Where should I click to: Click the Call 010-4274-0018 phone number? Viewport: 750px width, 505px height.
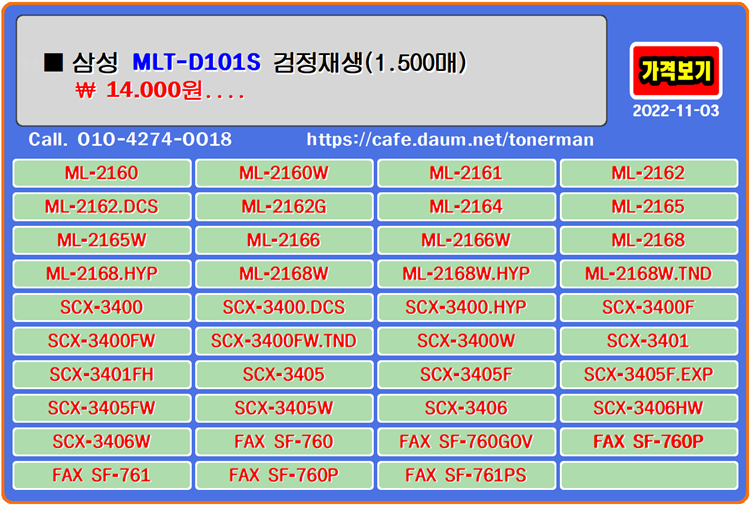(130, 140)
